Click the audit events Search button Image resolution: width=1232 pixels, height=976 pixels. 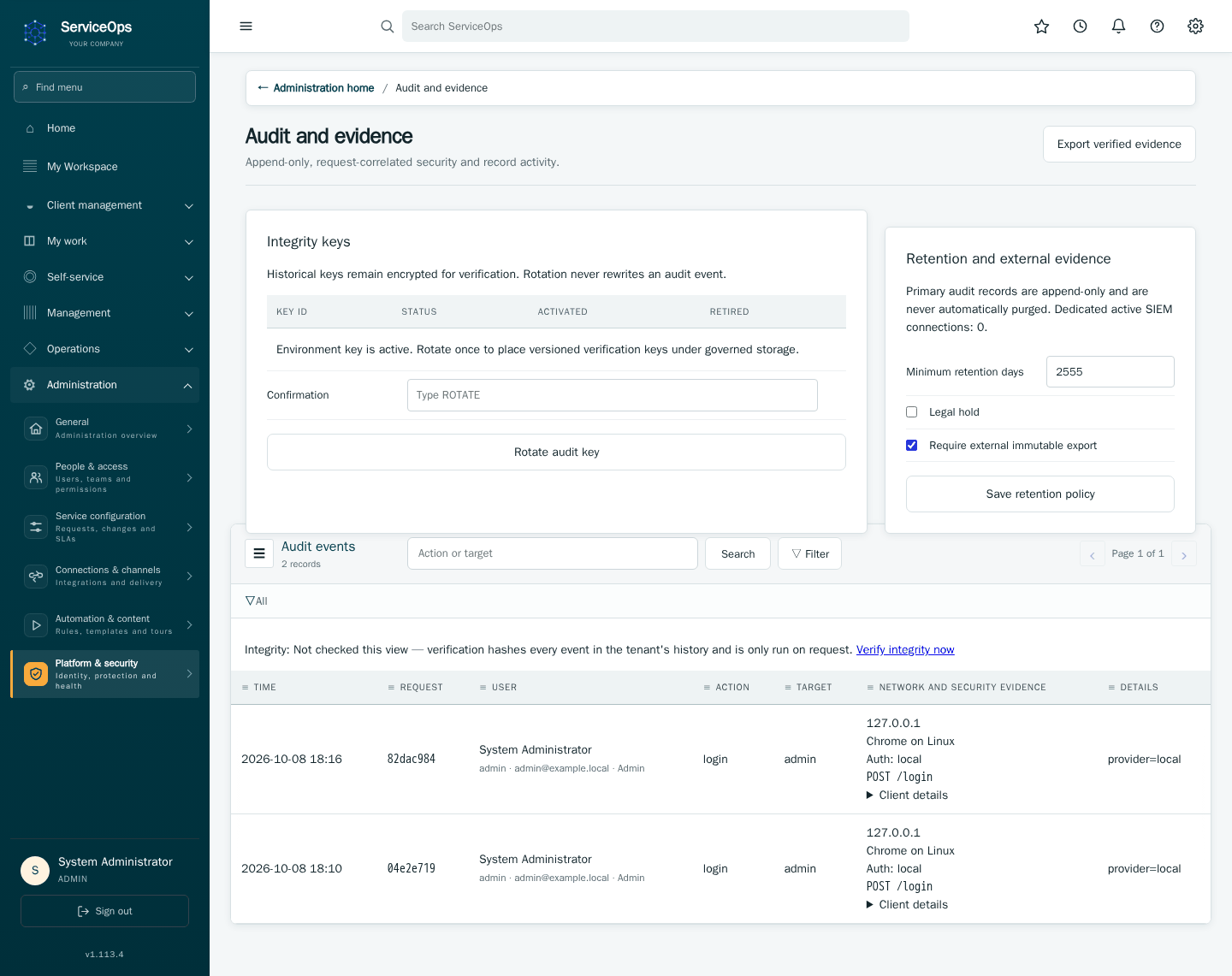[x=737, y=553]
